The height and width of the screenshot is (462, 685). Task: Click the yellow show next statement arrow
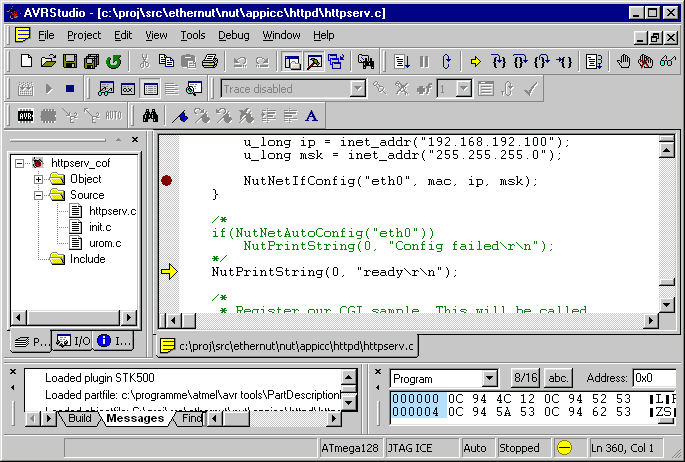click(x=476, y=62)
